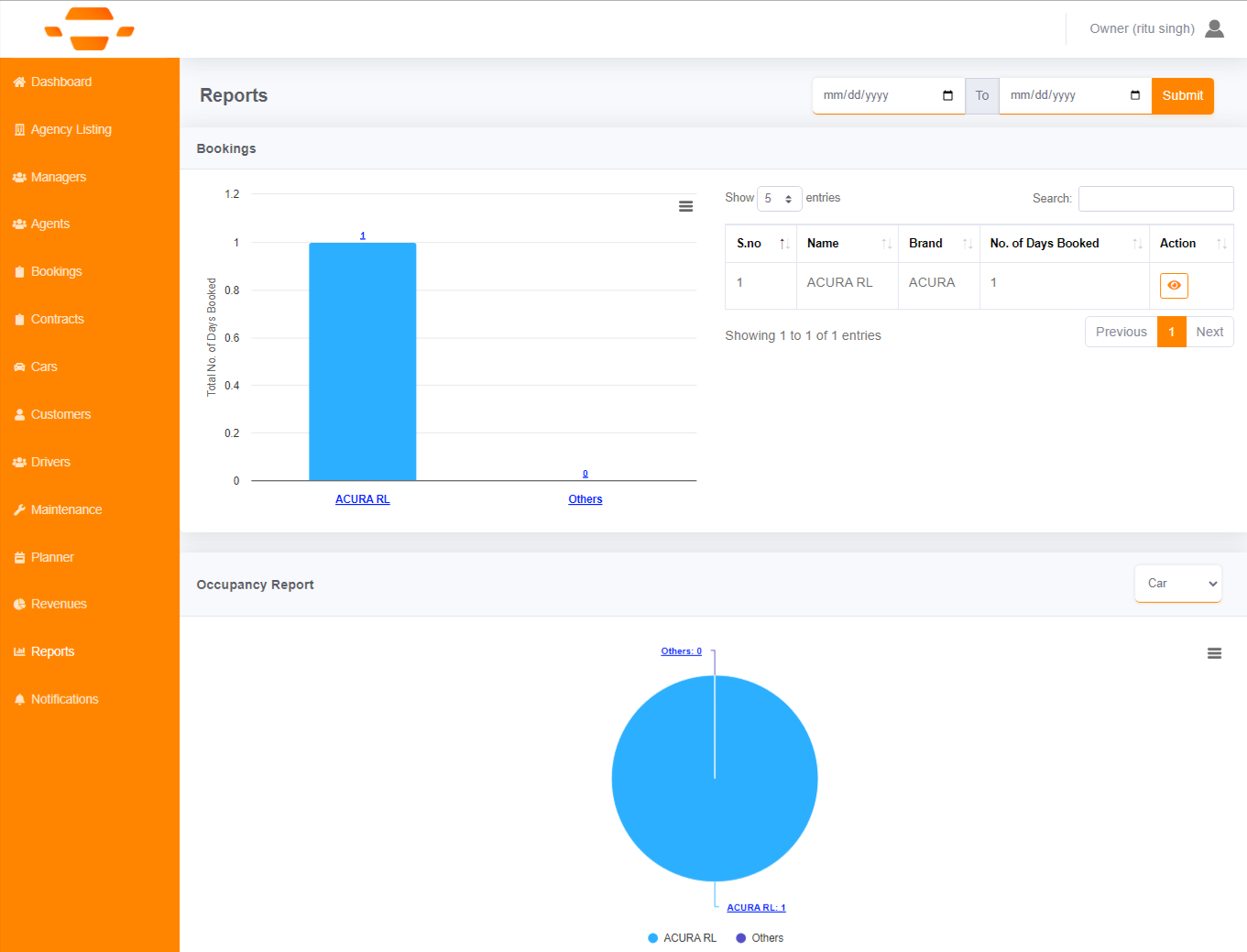Open calendar picker on end date field
This screenshot has height=952, width=1247.
click(x=1134, y=95)
